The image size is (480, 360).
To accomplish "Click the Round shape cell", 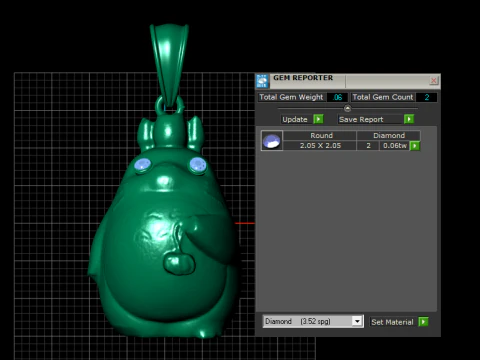I will 321,135.
